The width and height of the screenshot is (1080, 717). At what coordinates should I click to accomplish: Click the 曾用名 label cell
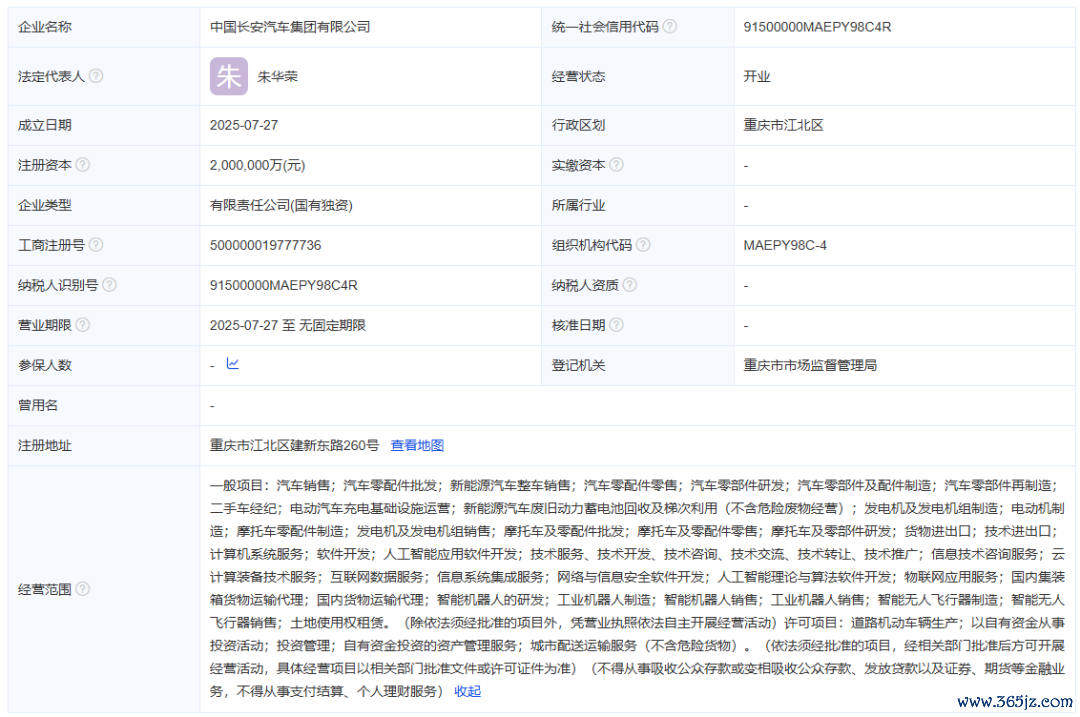pos(104,405)
